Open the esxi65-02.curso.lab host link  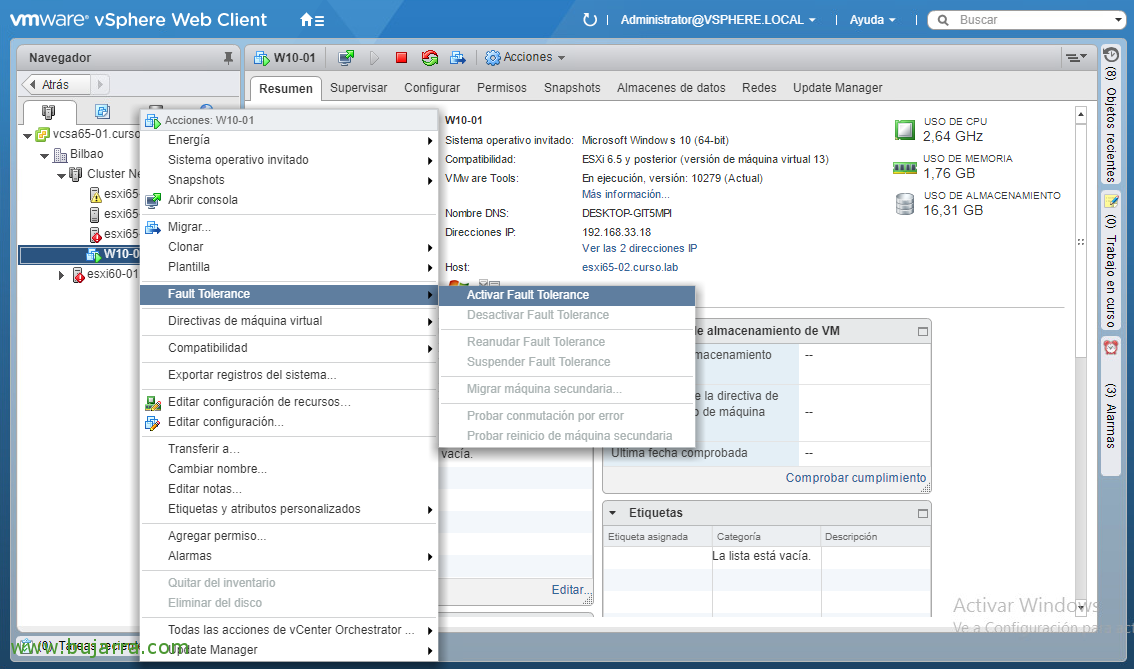tap(630, 268)
